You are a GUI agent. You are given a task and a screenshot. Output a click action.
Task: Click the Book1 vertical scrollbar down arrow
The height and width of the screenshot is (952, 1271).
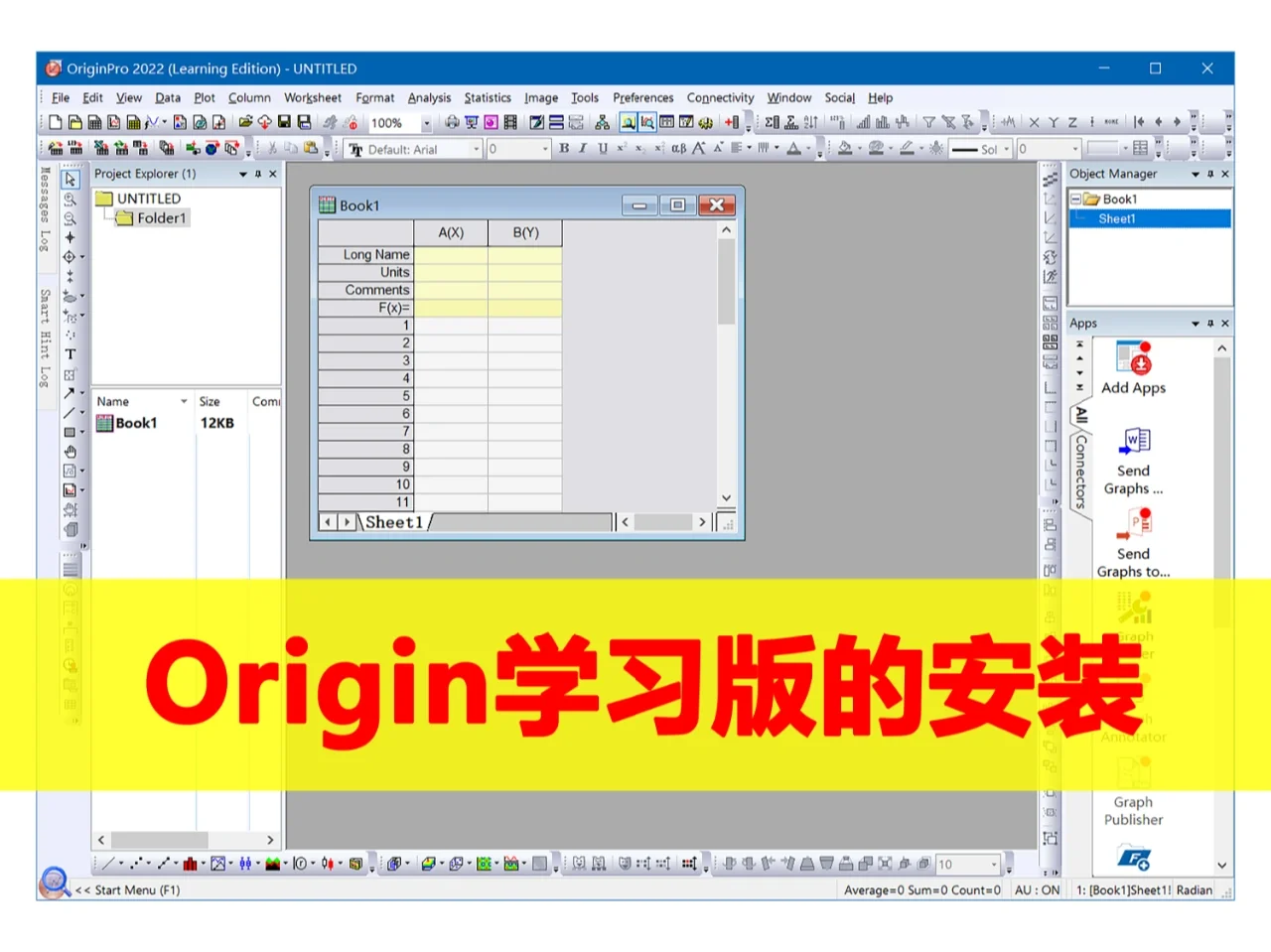[726, 498]
